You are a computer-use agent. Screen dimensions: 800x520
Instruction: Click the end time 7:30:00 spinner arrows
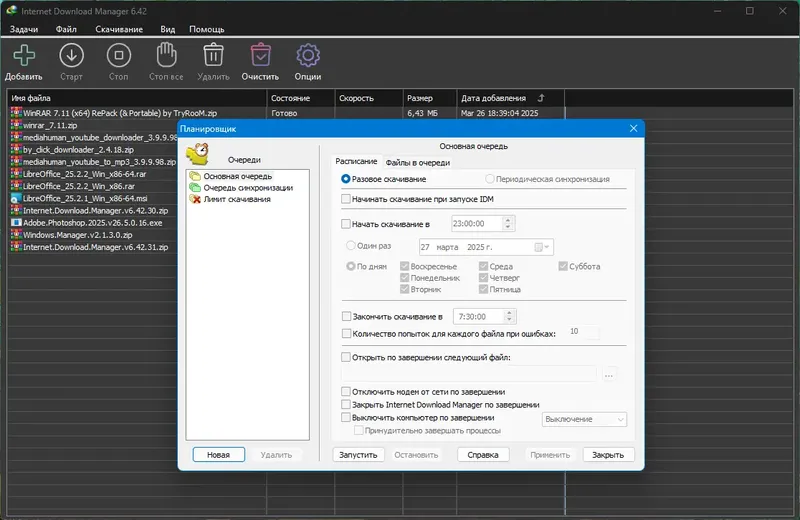click(x=509, y=316)
